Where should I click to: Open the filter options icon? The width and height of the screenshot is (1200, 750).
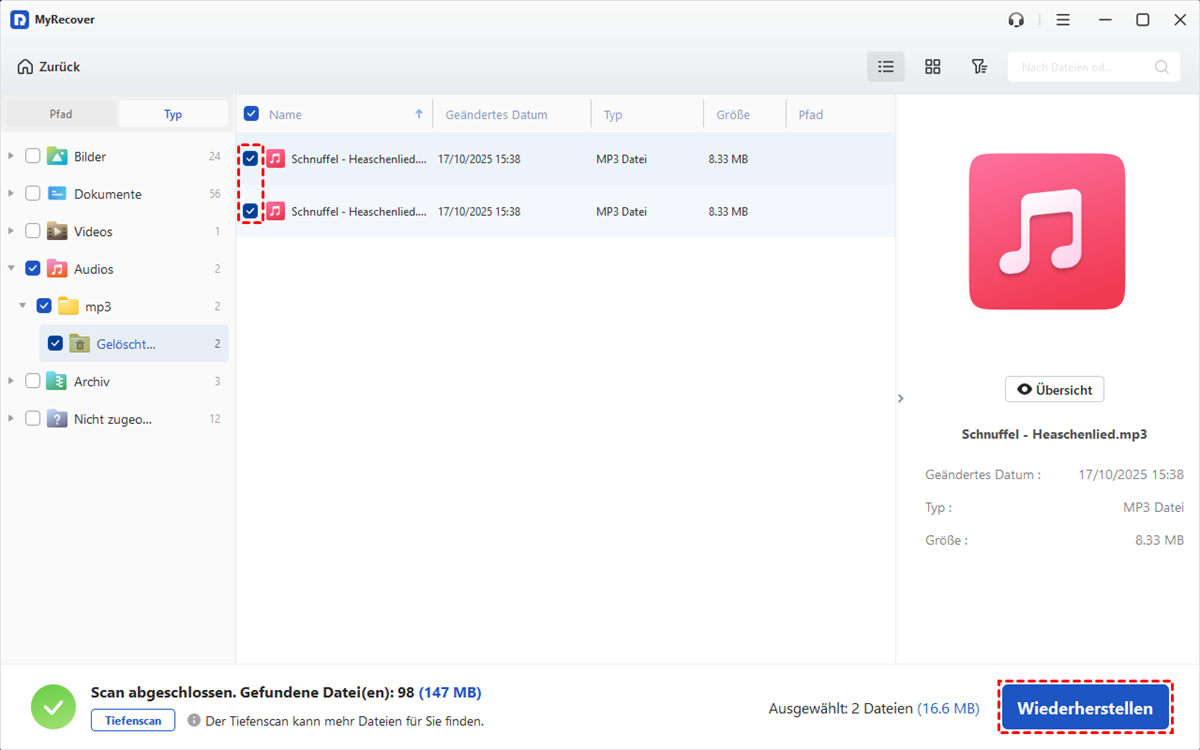click(x=979, y=67)
